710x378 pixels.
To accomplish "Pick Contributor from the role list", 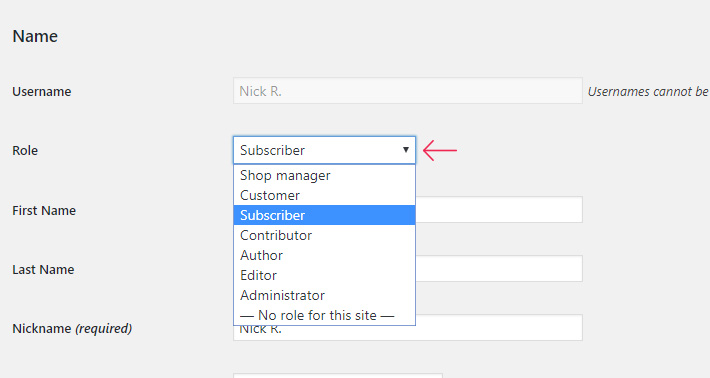I will pyautogui.click(x=324, y=235).
